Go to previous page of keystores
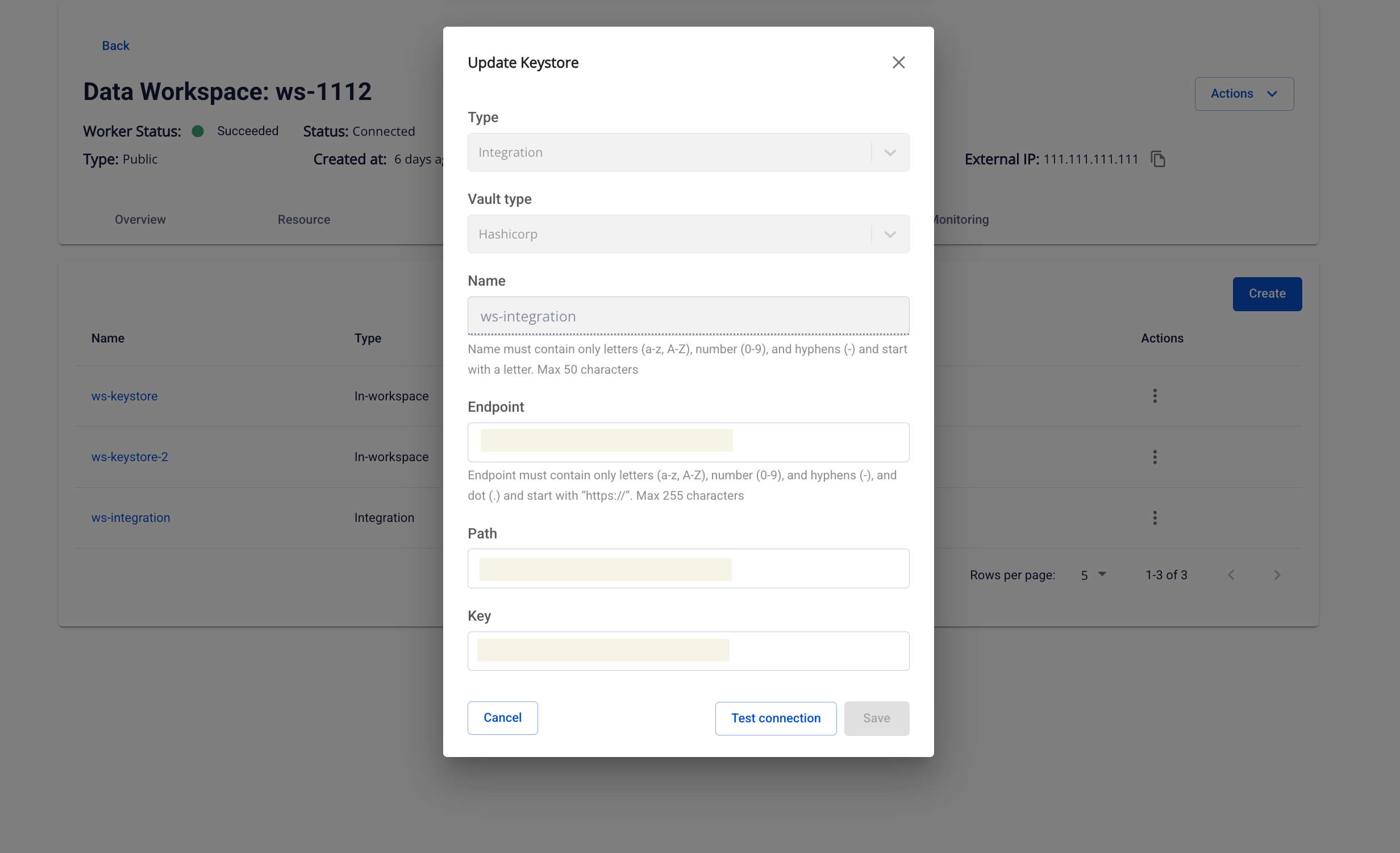Image resolution: width=1400 pixels, height=853 pixels. point(1231,575)
